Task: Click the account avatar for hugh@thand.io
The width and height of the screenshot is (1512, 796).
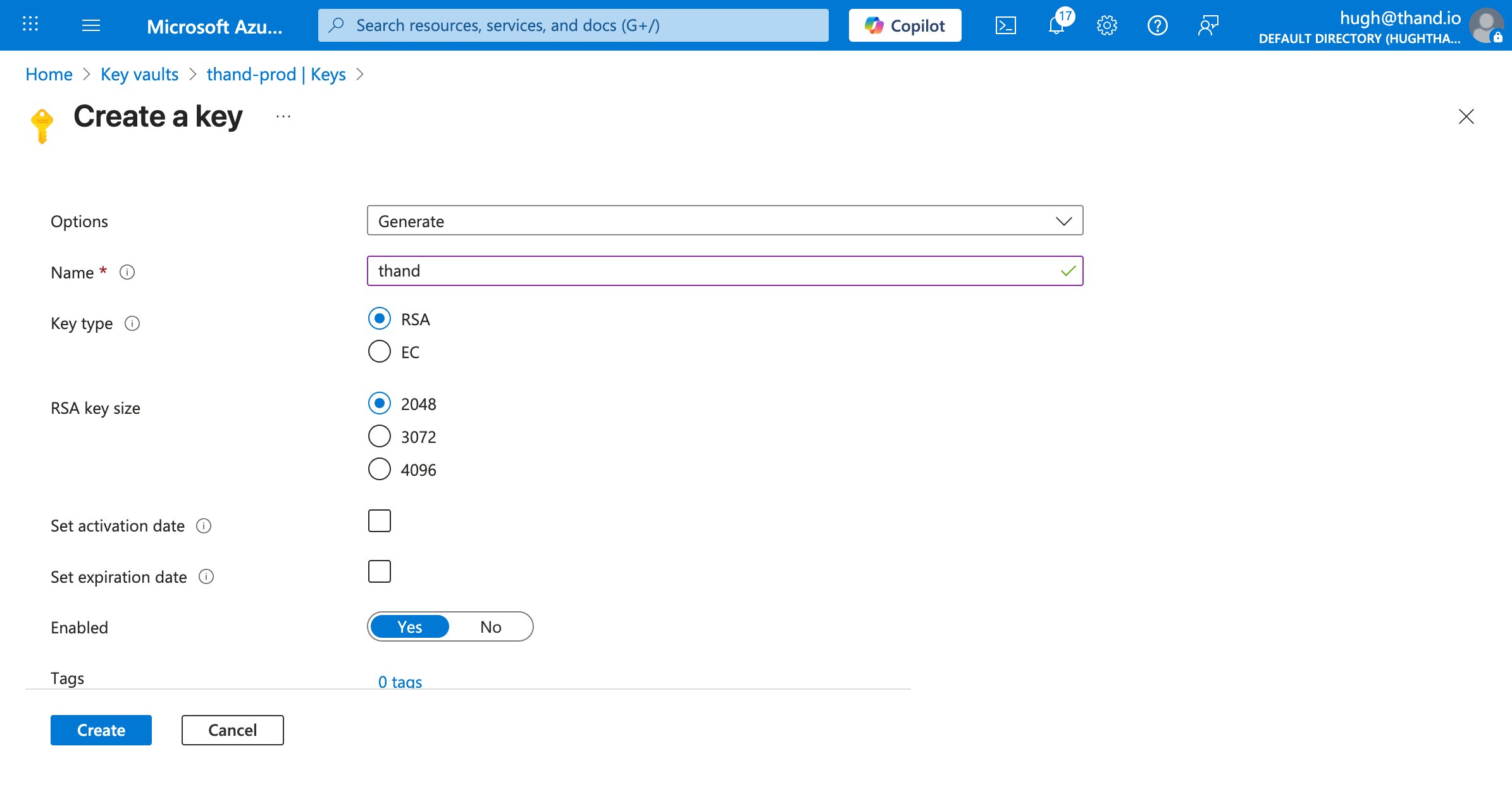Action: point(1484,25)
